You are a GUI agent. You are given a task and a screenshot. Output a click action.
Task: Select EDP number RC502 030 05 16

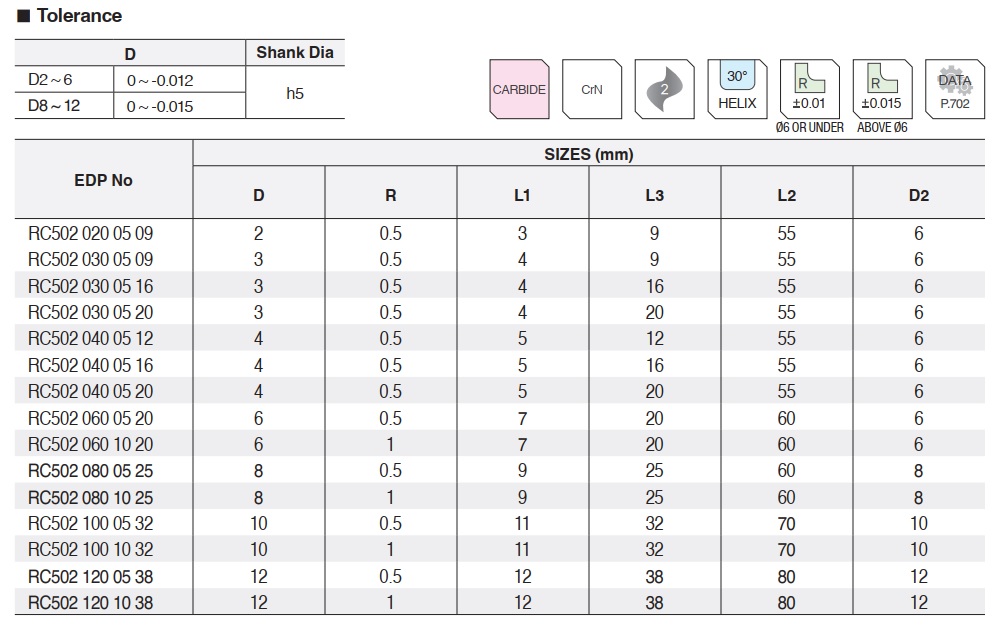tap(91, 286)
